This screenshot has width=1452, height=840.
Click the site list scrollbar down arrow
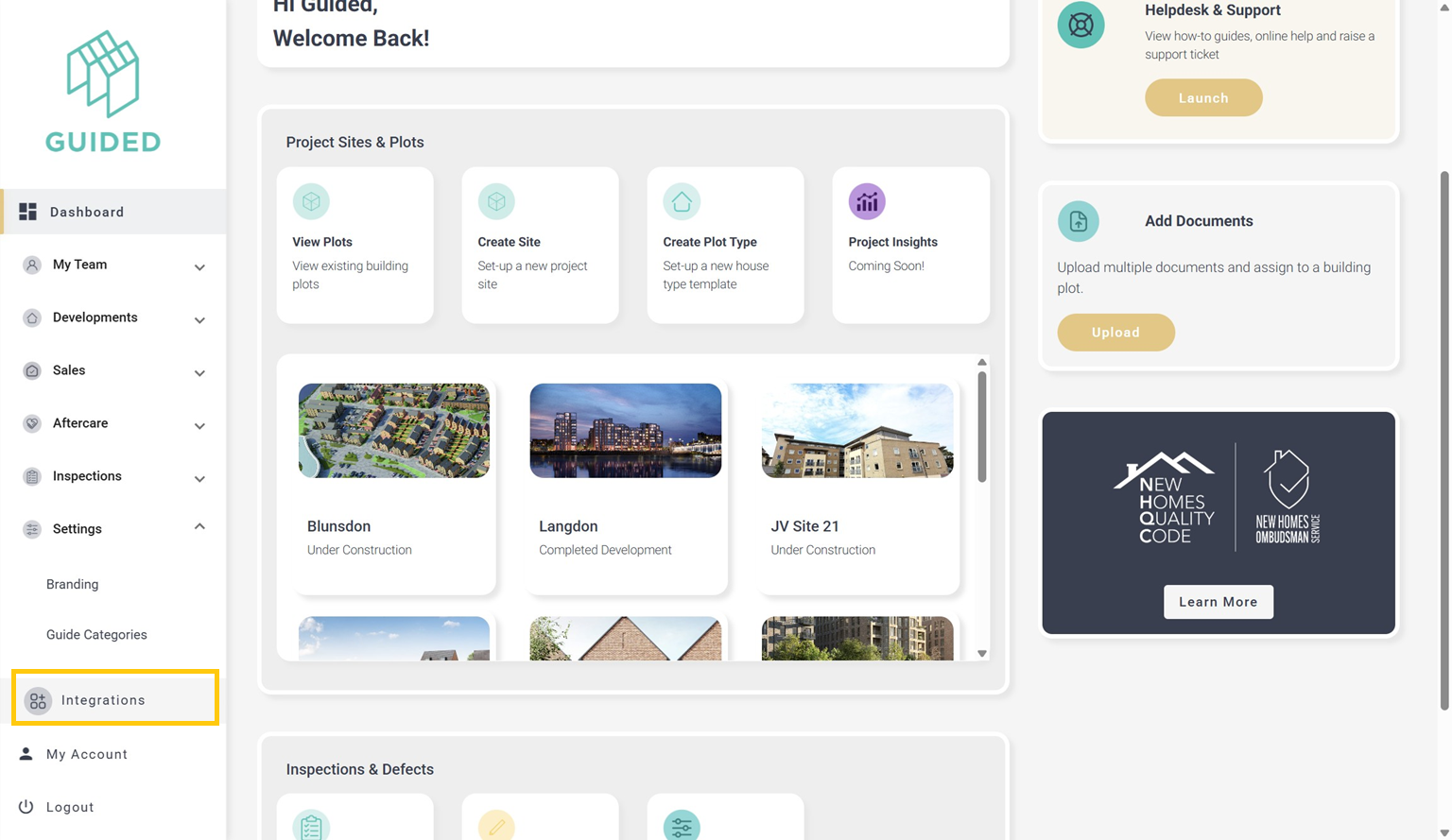coord(982,653)
